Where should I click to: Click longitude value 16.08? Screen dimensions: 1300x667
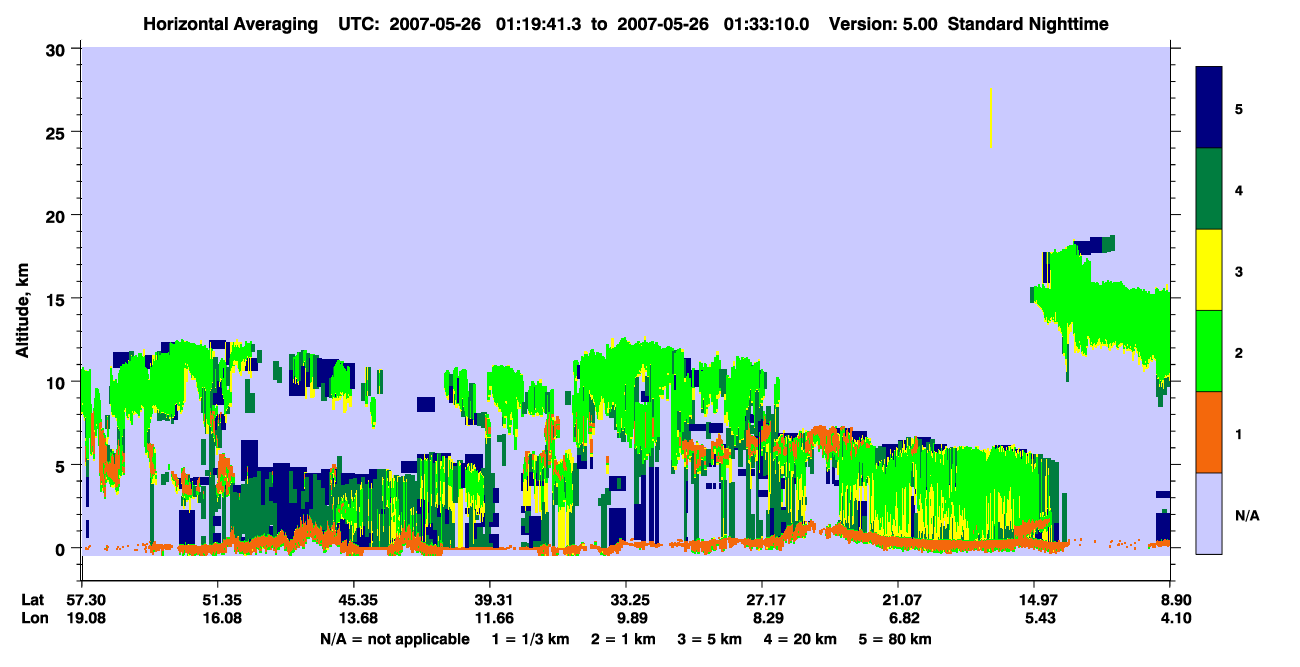217,619
